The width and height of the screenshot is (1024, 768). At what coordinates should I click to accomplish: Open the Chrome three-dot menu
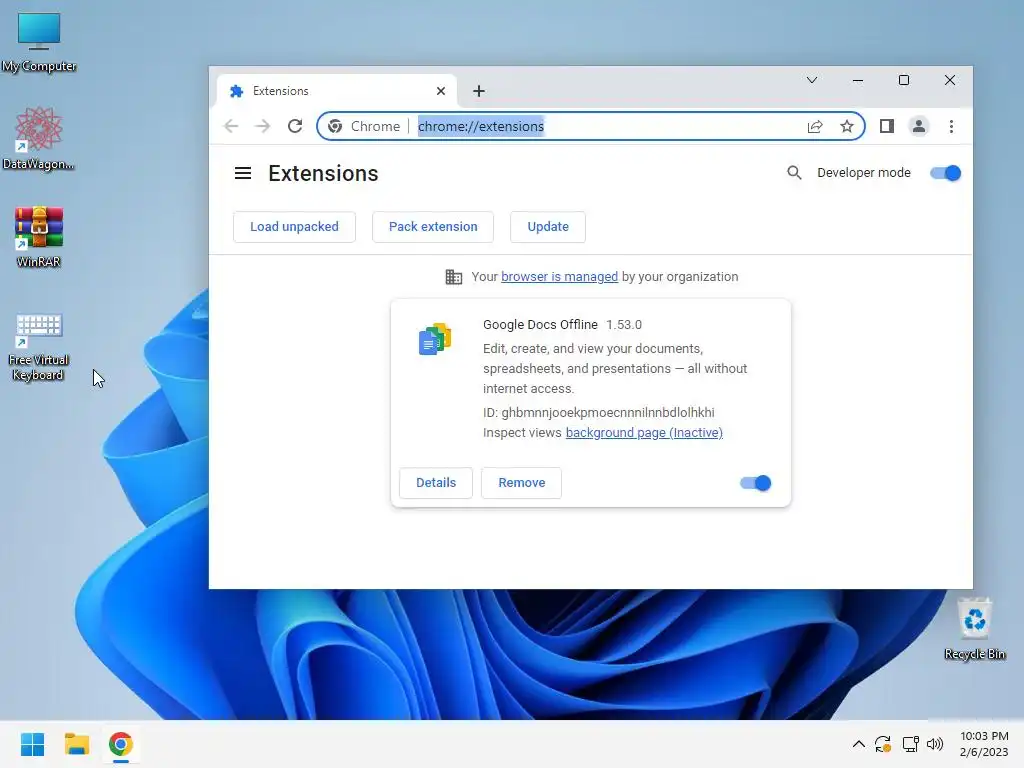(x=952, y=126)
